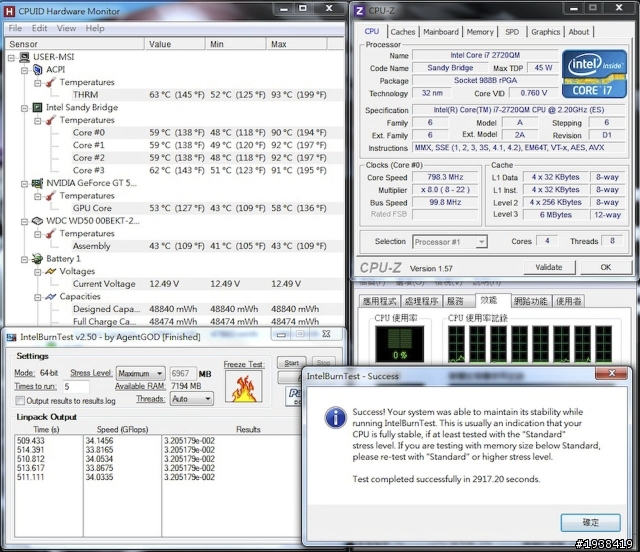Click the NVIDIA GeForce GT graphics card icon
This screenshot has width=640, height=552.
tap(38, 183)
